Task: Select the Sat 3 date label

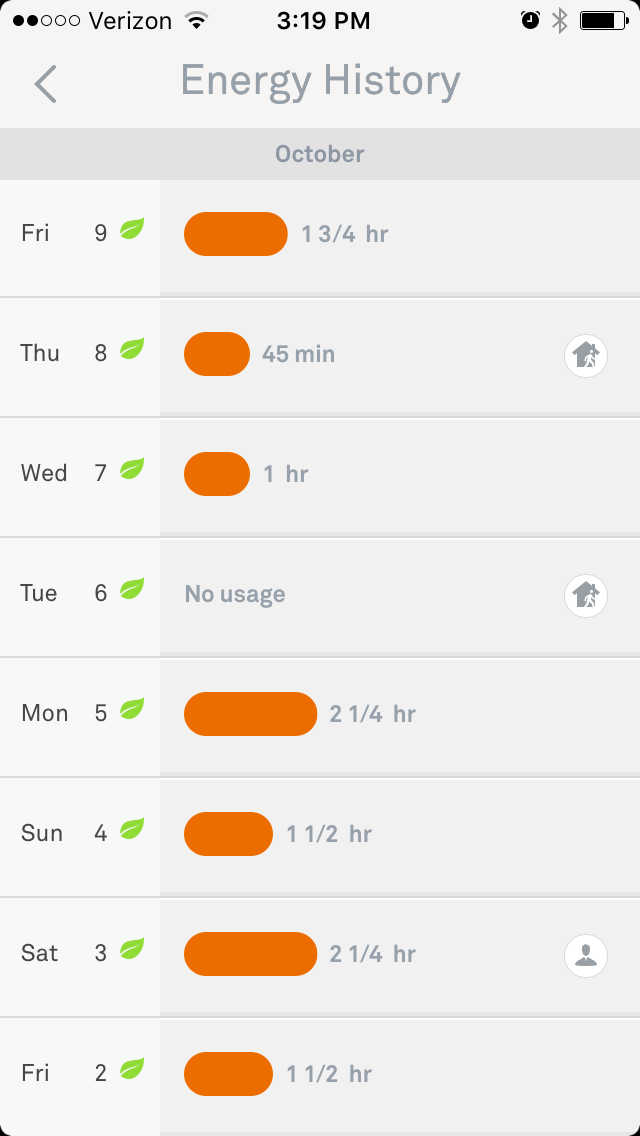Action: 62,954
